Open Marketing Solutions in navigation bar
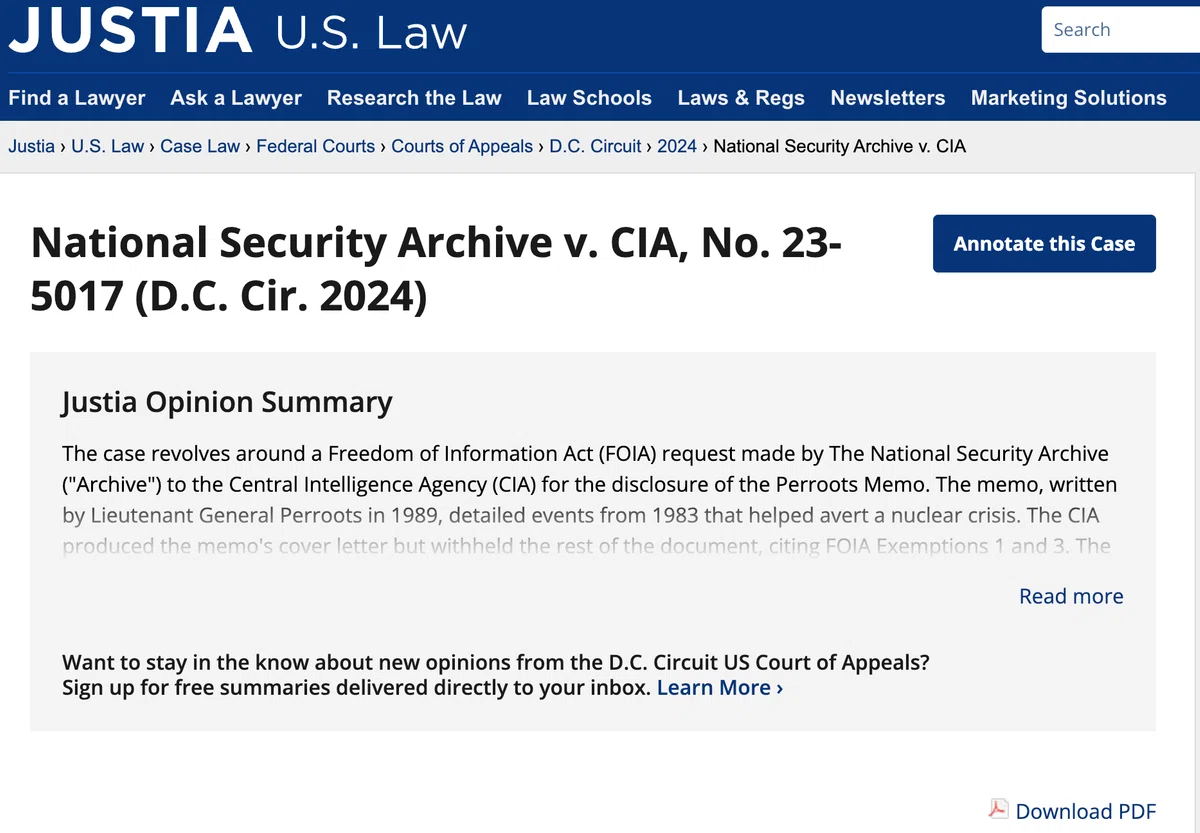Viewport: 1200px width, 833px height. (x=1069, y=98)
